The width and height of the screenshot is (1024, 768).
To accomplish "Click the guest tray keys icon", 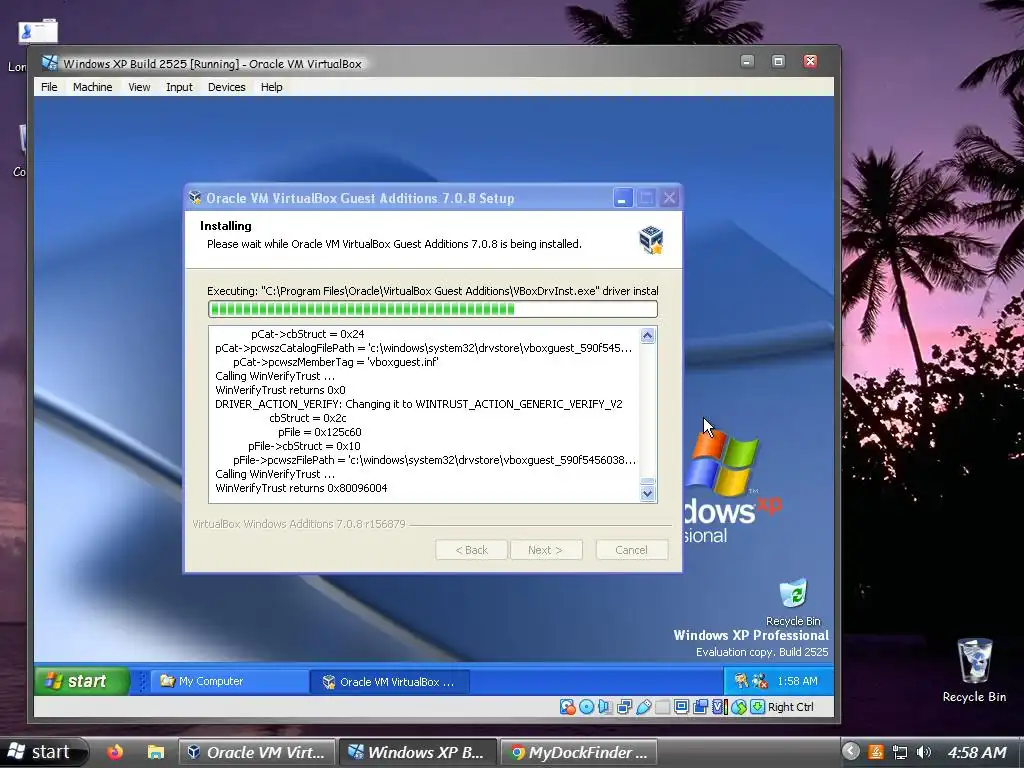I will [741, 681].
